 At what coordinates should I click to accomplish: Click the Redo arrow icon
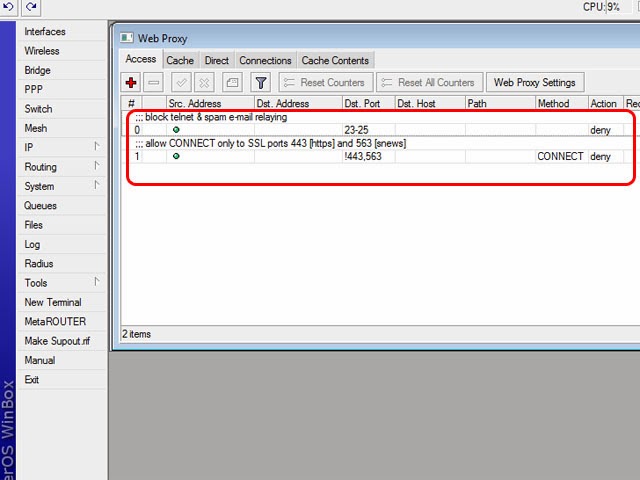coord(31,7)
